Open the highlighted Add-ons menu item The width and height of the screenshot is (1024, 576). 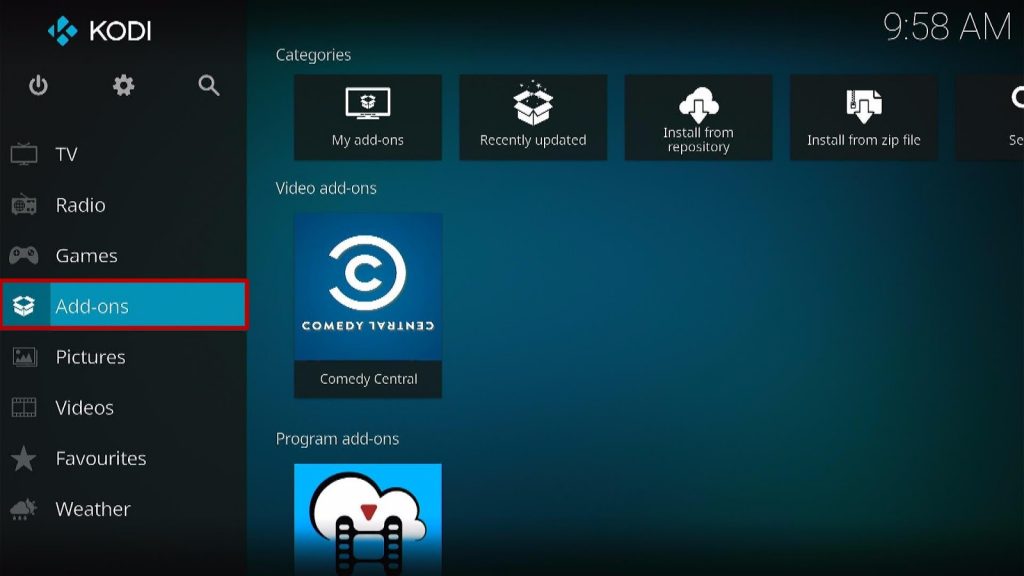(123, 305)
